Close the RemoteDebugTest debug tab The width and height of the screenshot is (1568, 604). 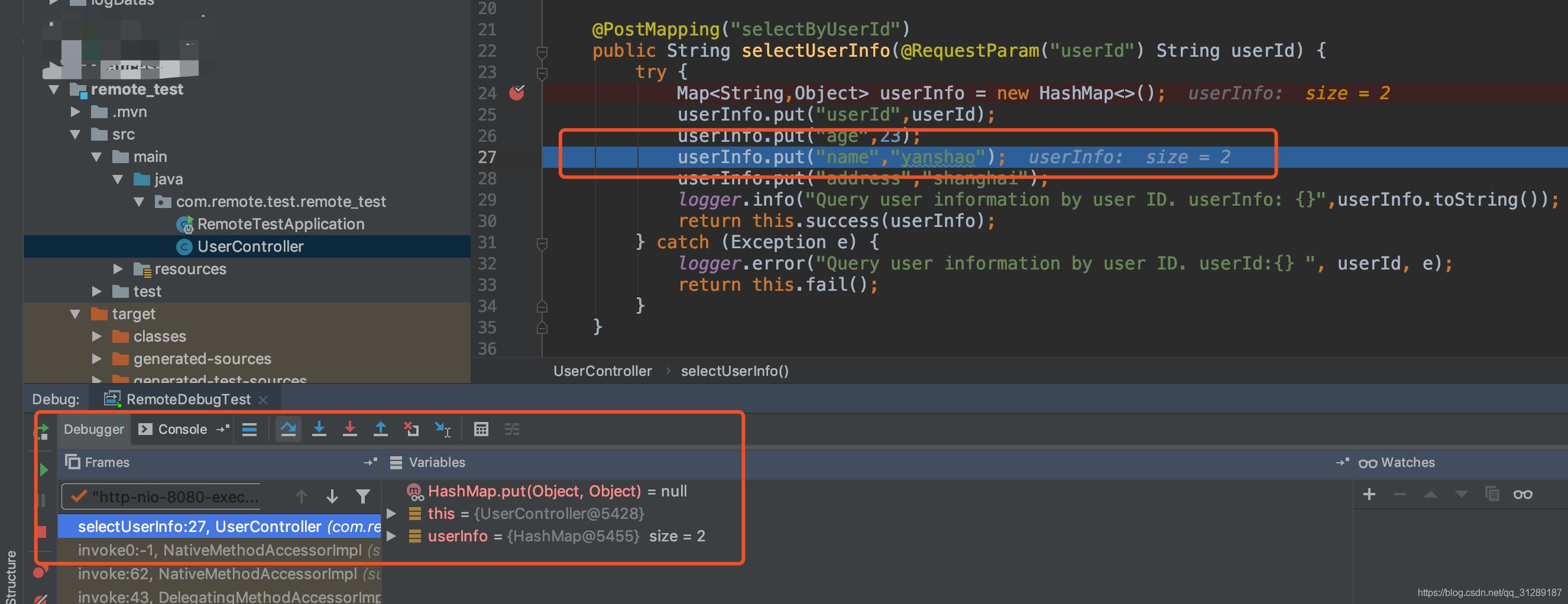263,399
